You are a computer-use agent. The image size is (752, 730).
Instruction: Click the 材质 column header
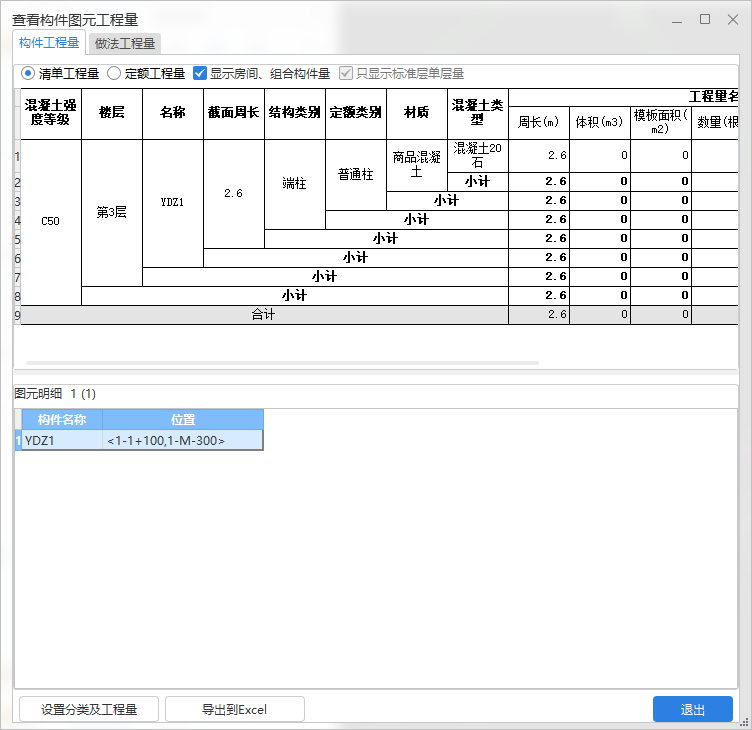416,114
